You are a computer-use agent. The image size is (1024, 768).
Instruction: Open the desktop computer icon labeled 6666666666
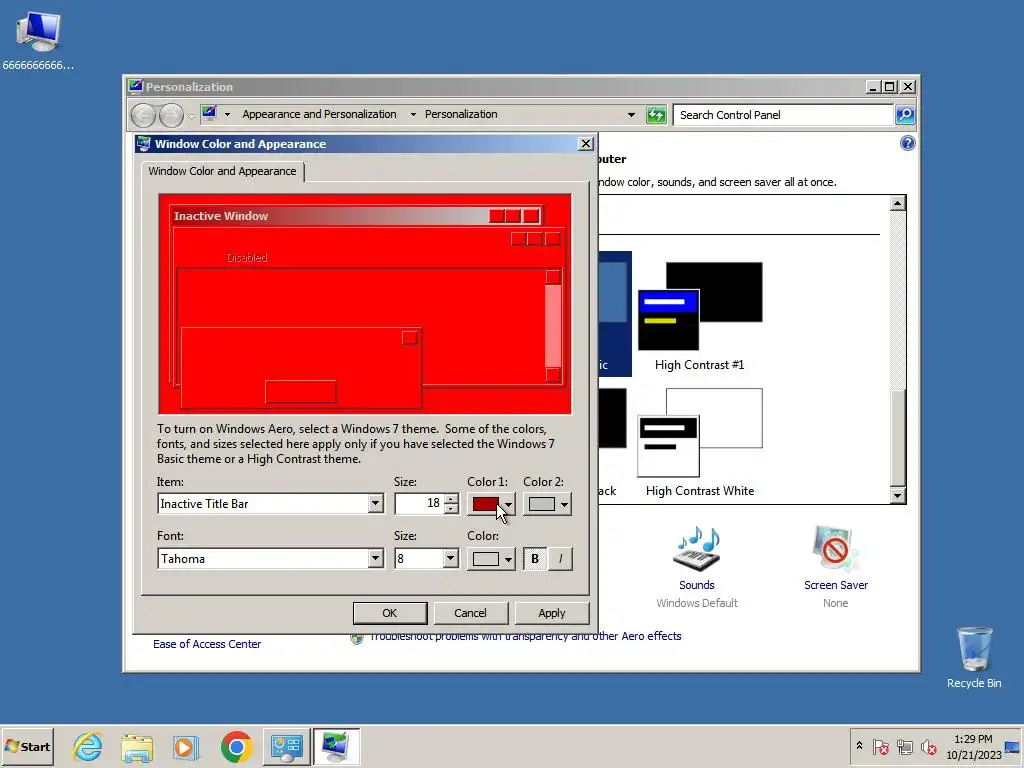38,40
